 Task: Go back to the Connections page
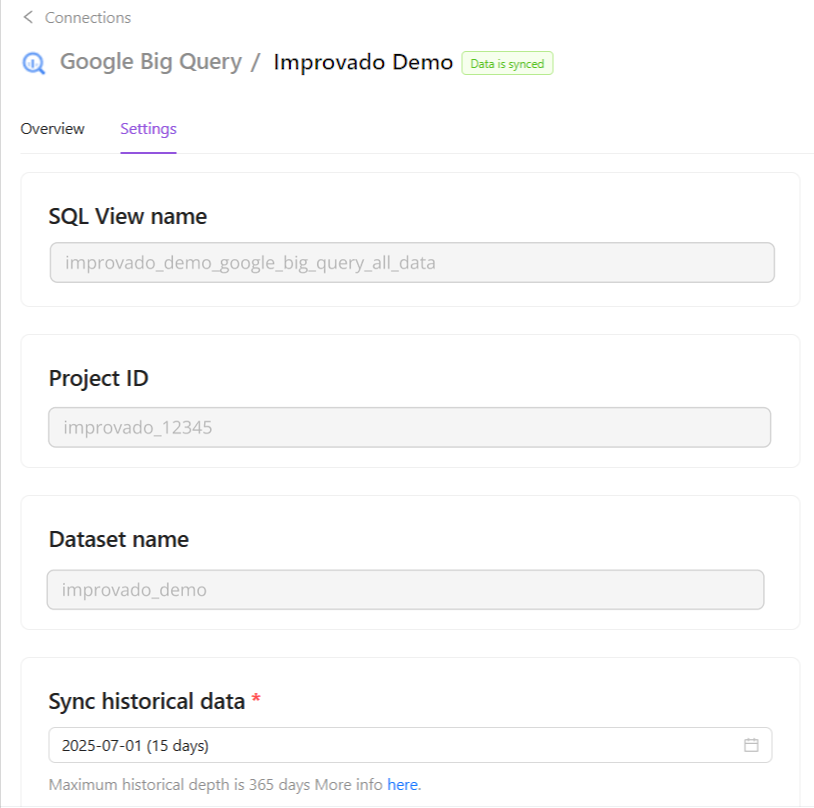coord(88,18)
